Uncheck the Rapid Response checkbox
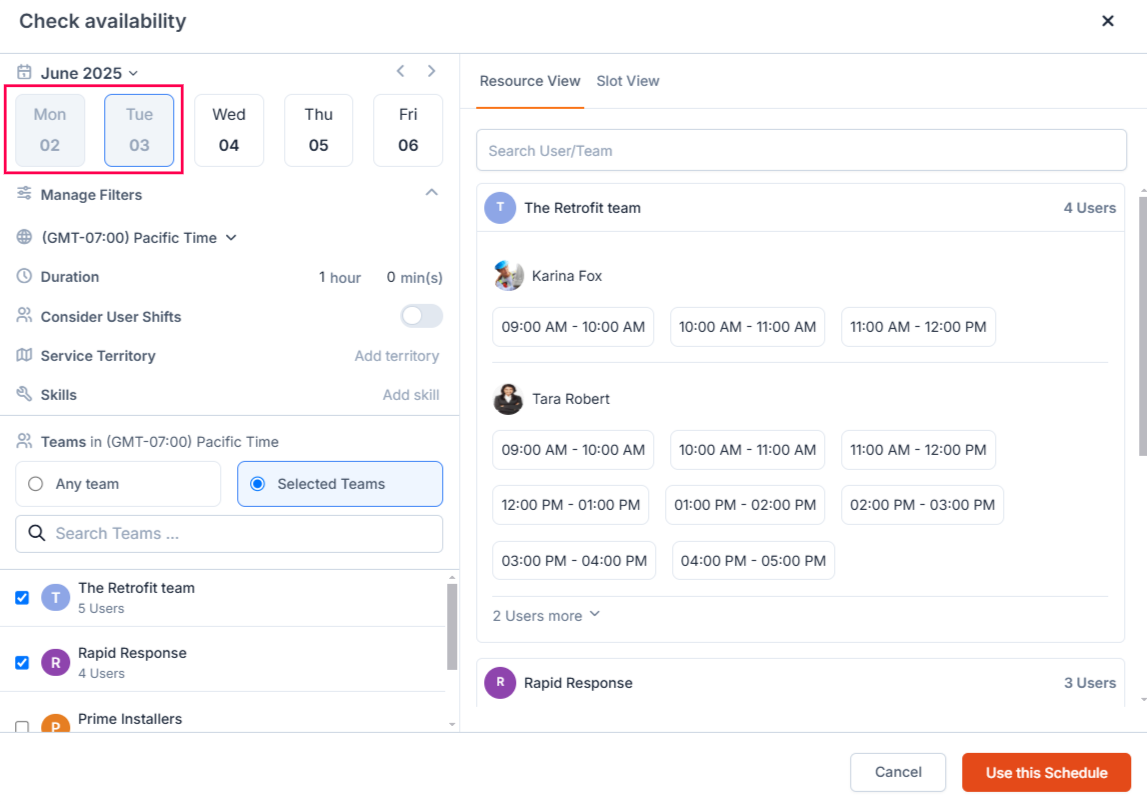This screenshot has width=1147, height=802. point(22,663)
